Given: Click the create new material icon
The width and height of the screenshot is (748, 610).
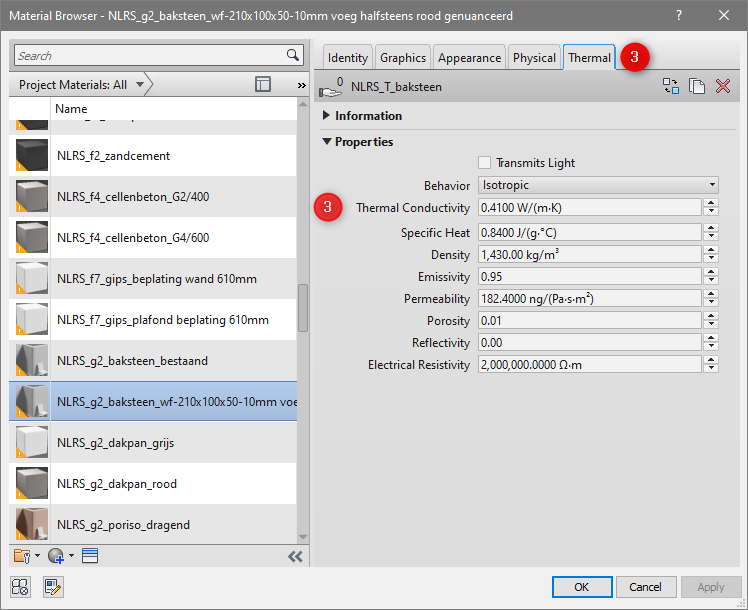Looking at the screenshot, I should pos(55,556).
